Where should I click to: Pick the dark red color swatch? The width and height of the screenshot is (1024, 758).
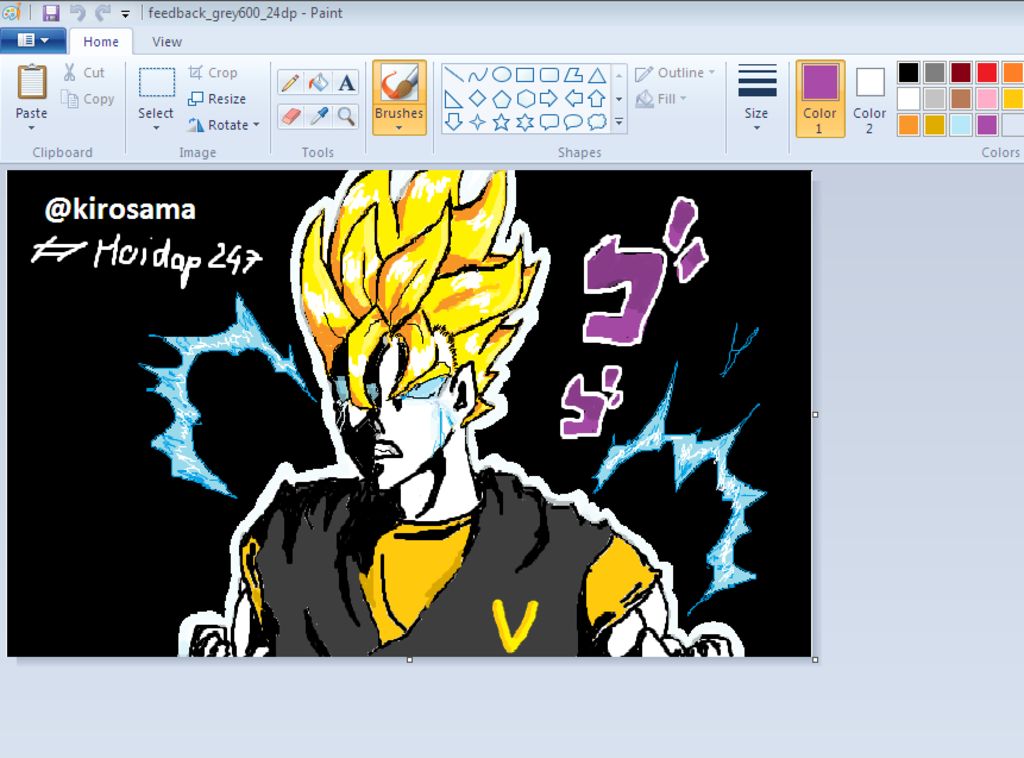coord(961,72)
